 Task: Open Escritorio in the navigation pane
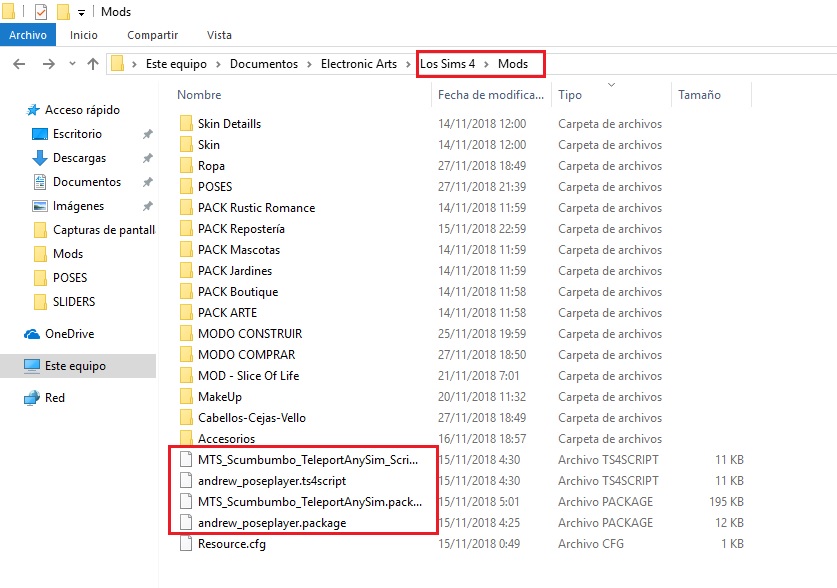[x=77, y=134]
